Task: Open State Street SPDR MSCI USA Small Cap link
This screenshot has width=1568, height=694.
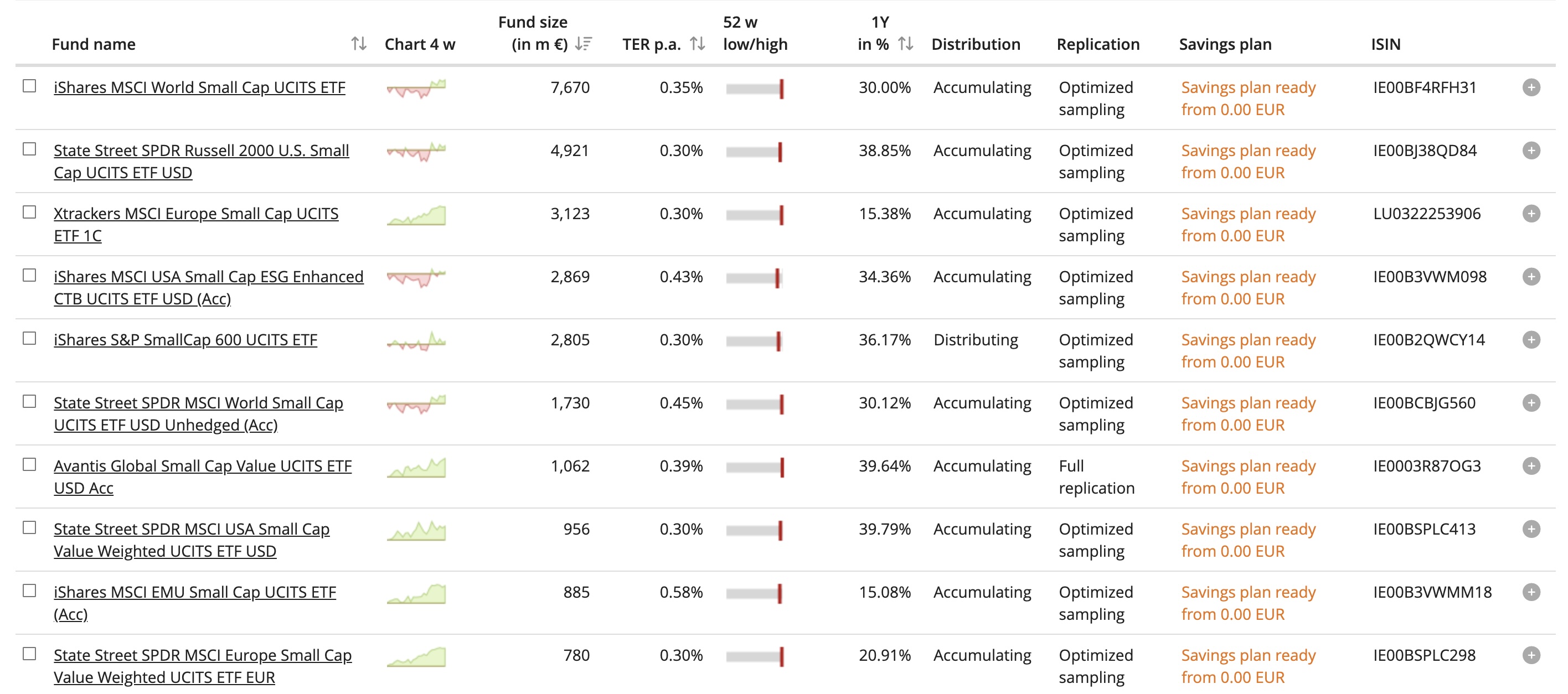Action: [192, 540]
